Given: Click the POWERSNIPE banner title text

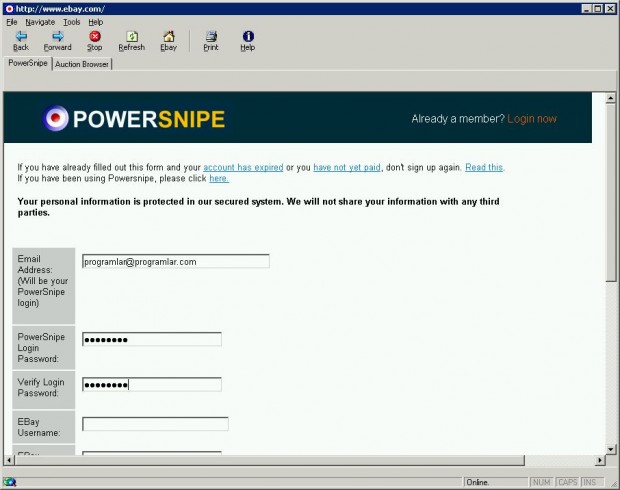Looking at the screenshot, I should point(149,119).
